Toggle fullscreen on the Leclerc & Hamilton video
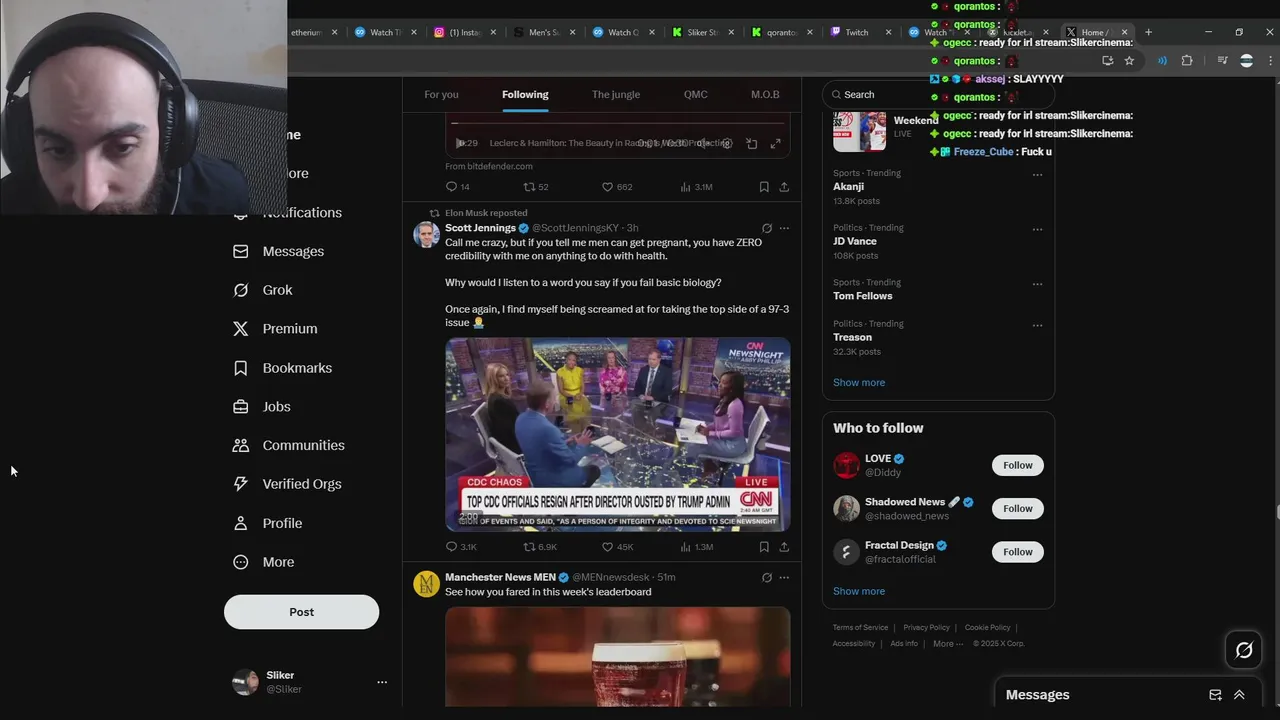Screen dimensions: 1280x720 (775, 144)
